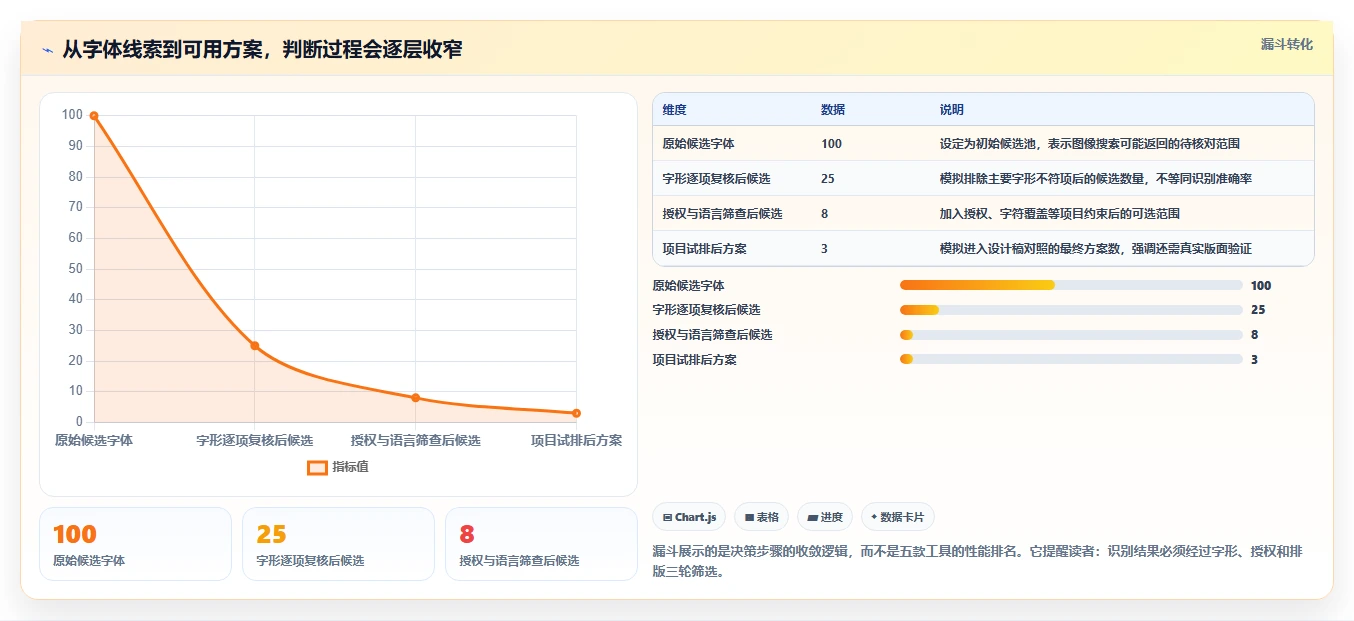The height and width of the screenshot is (621, 1354).
Task: Select the 原始候选字体 table row cell
Action: coord(698,144)
